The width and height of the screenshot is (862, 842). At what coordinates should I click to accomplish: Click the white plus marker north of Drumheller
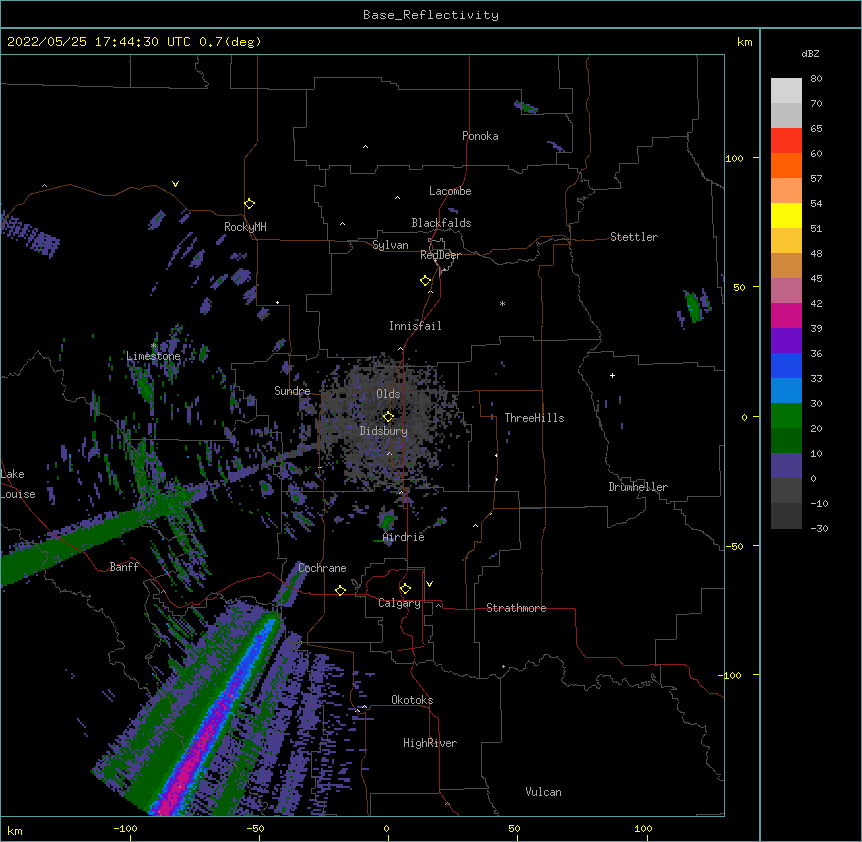click(x=612, y=375)
